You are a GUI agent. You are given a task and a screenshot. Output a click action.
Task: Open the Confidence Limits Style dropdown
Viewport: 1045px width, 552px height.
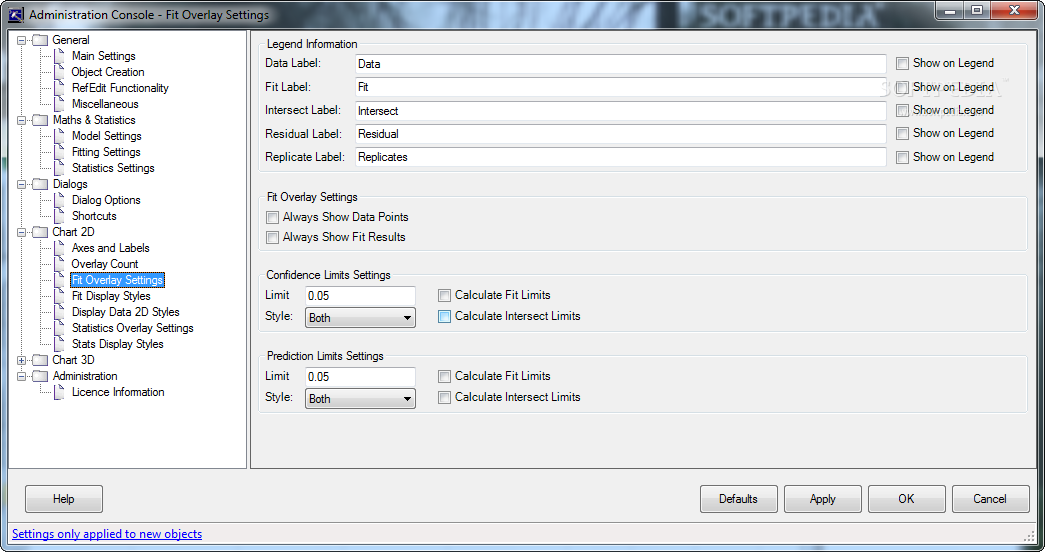[x=360, y=317]
